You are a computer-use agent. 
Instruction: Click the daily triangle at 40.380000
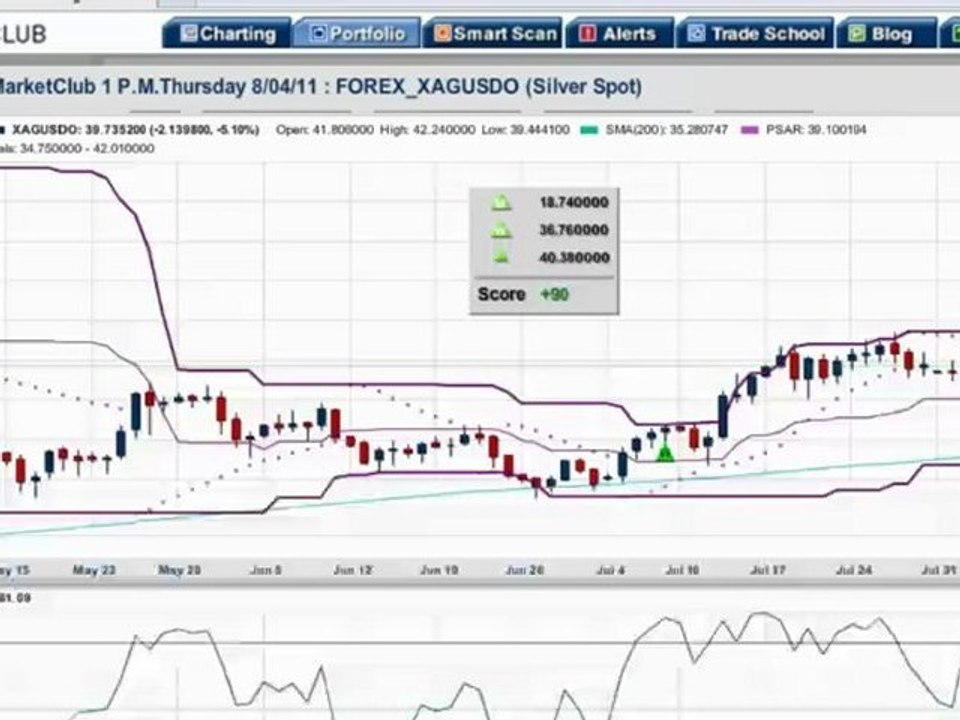pyautogui.click(x=501, y=257)
